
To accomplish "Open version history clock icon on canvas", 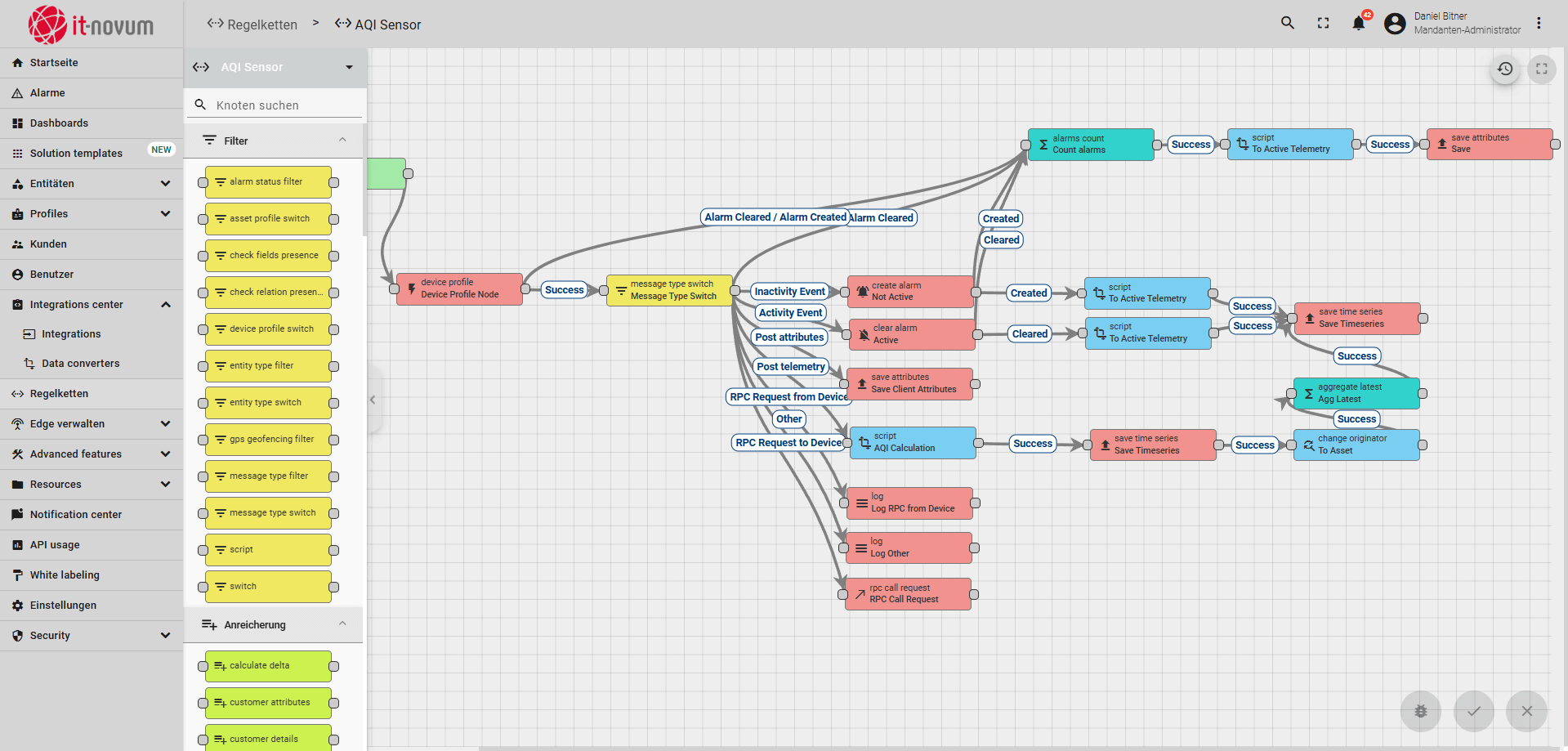I will tap(1505, 69).
